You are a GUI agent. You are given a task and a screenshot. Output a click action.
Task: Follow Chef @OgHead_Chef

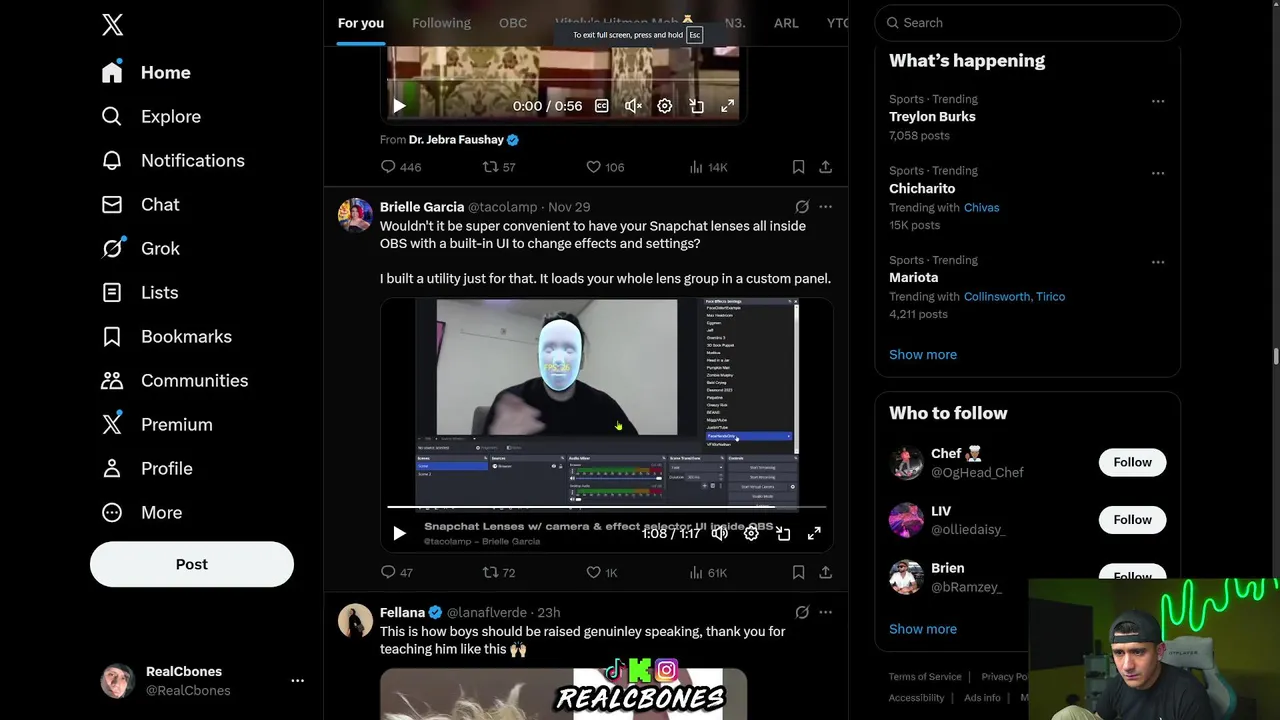click(1133, 462)
